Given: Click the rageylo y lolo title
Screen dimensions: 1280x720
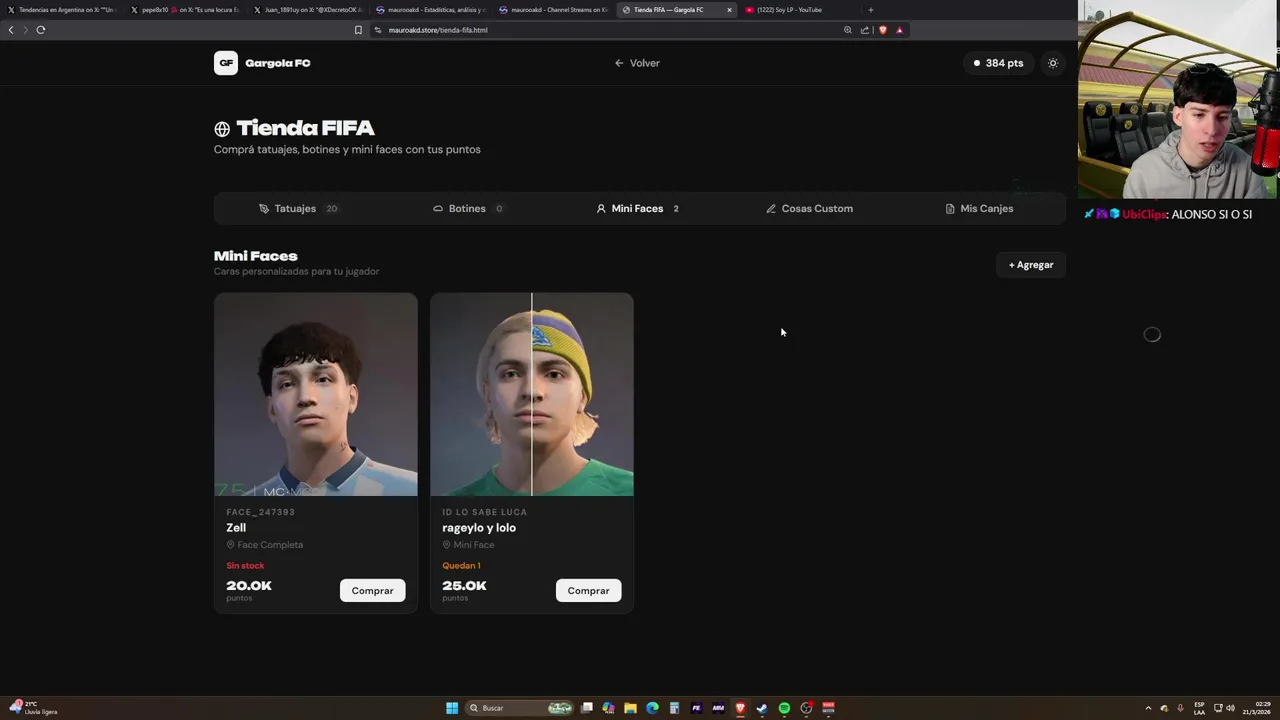Looking at the screenshot, I should [x=479, y=528].
